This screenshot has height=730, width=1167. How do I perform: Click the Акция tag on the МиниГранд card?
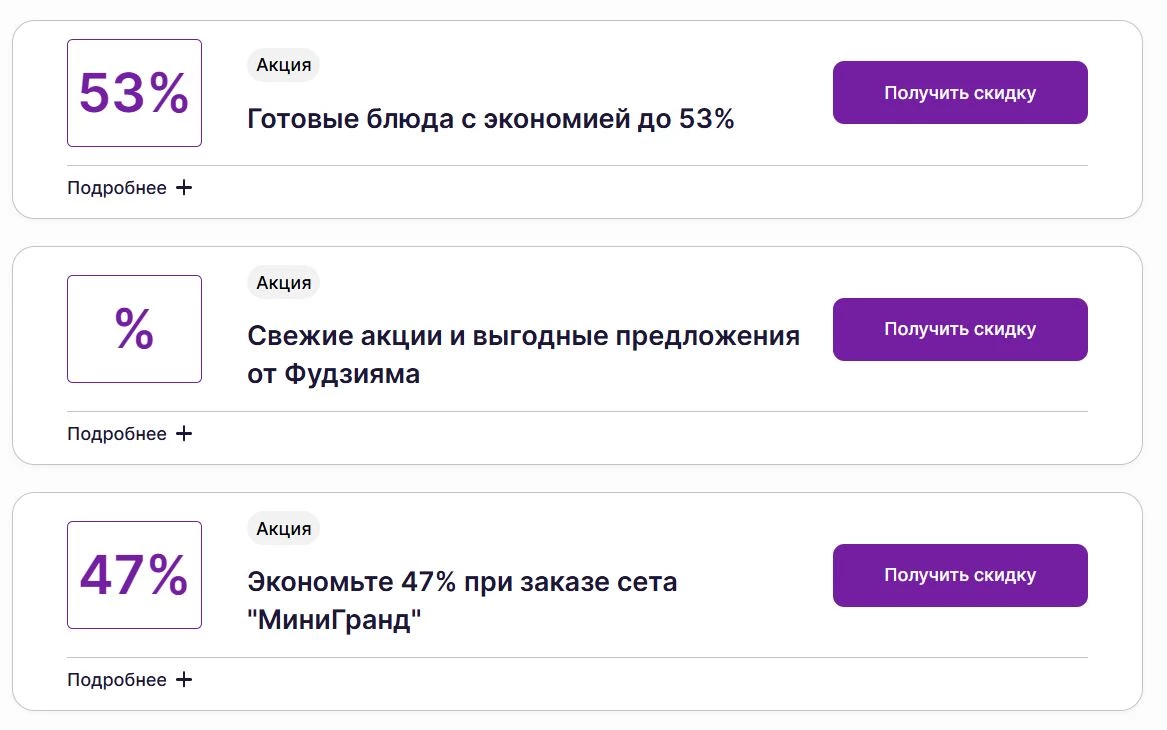point(283,528)
